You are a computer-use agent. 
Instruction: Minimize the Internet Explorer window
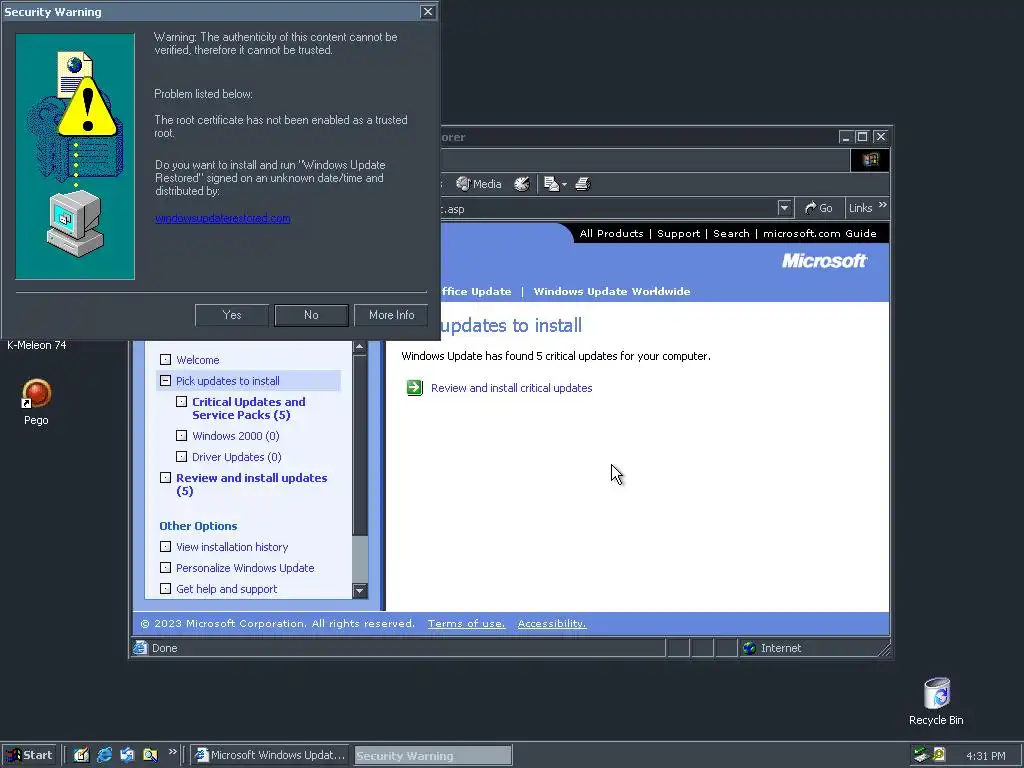(x=846, y=136)
